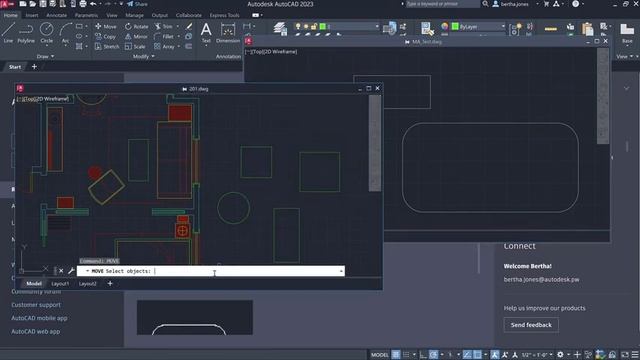The image size is (640, 360).
Task: Click the Fillet command
Action: (164, 36)
